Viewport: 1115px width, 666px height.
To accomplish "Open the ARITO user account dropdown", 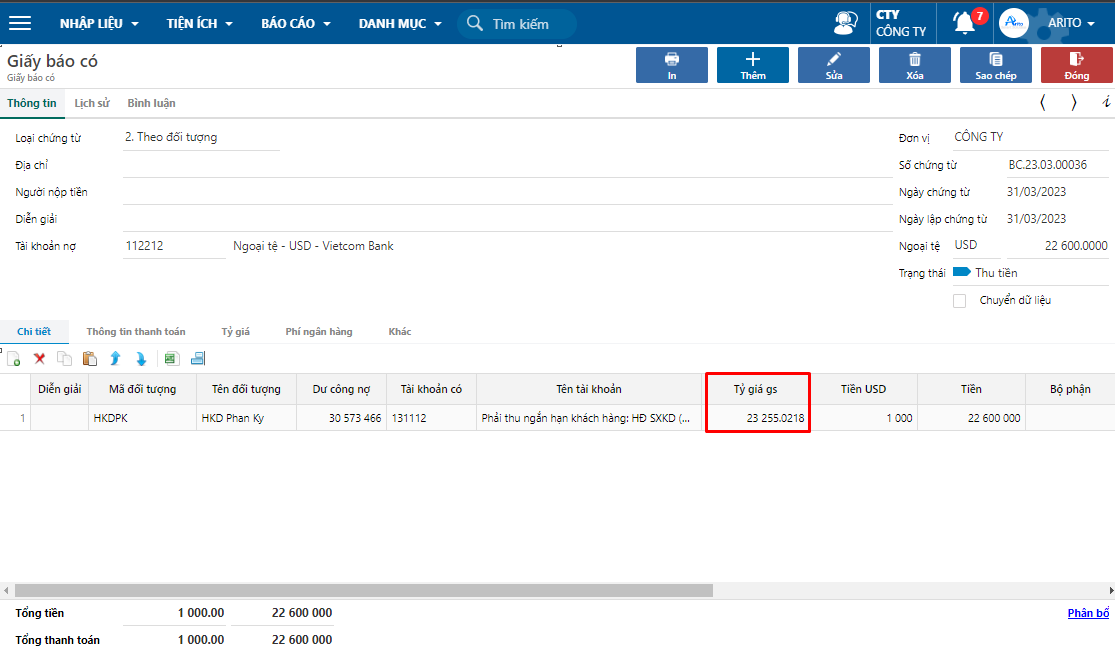I will [1072, 23].
